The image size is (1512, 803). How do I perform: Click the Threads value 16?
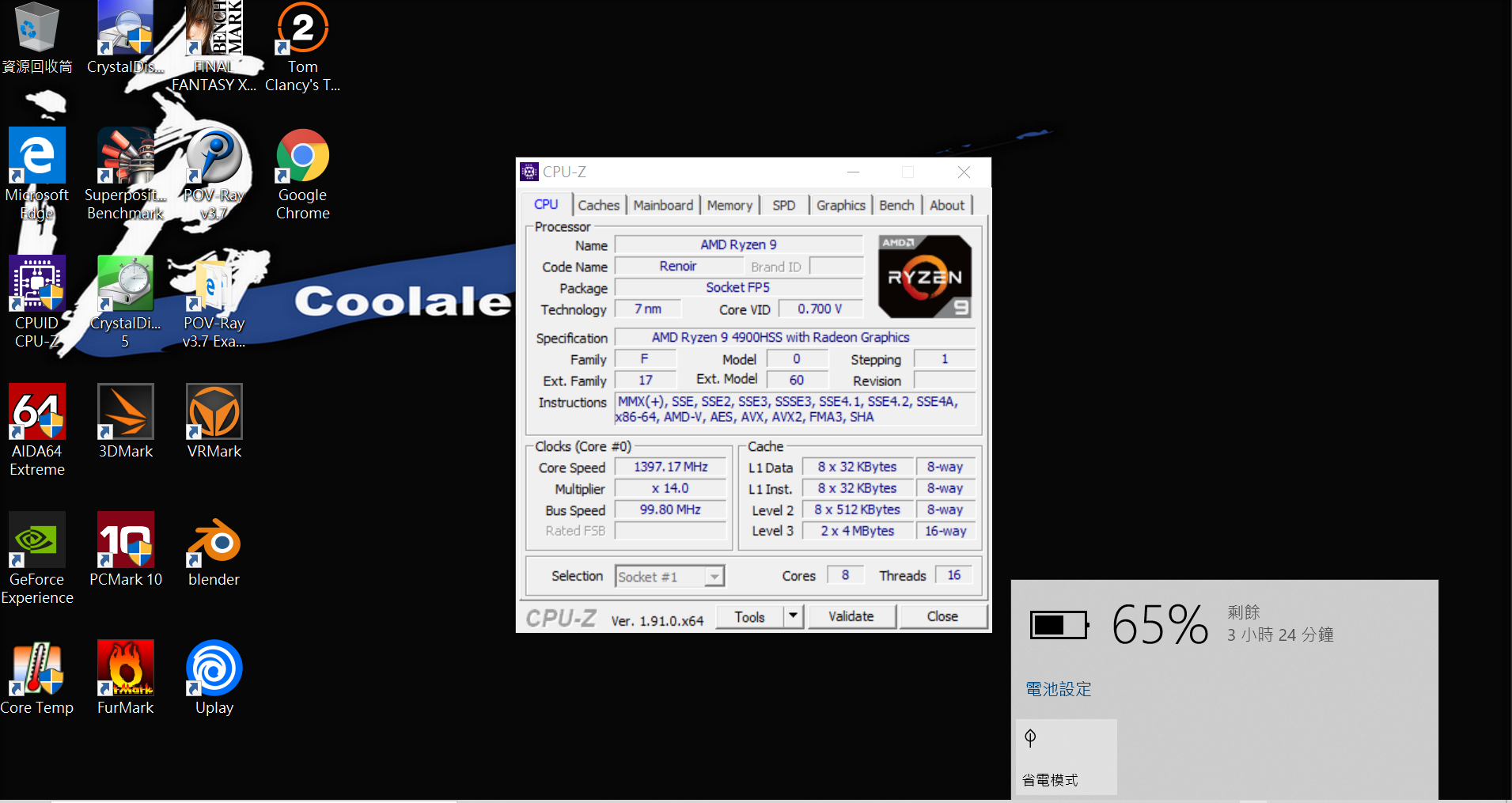tap(954, 575)
